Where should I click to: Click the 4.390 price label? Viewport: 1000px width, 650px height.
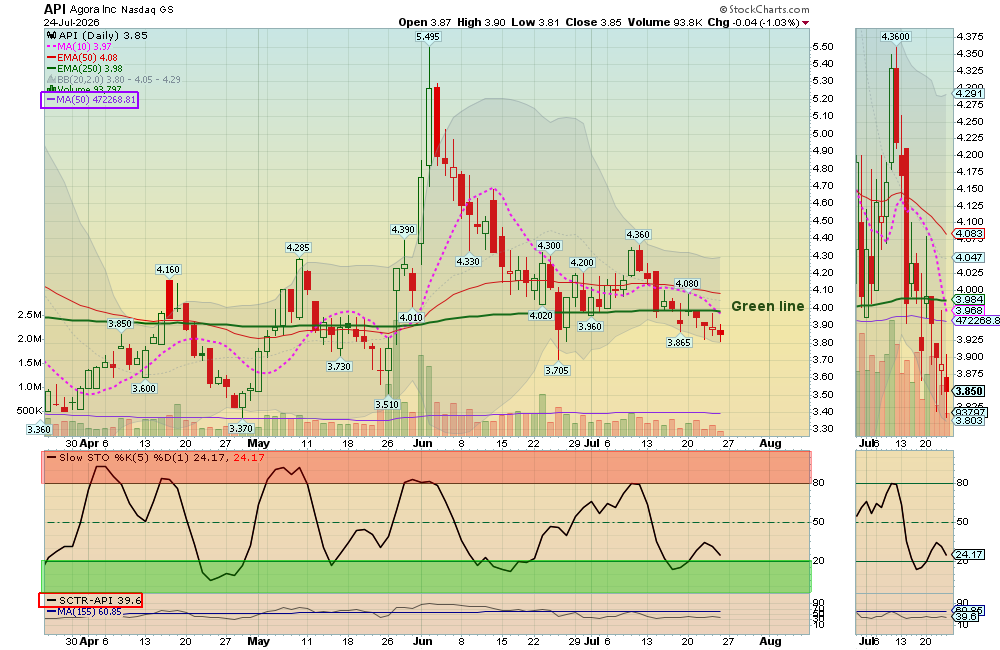click(x=403, y=230)
